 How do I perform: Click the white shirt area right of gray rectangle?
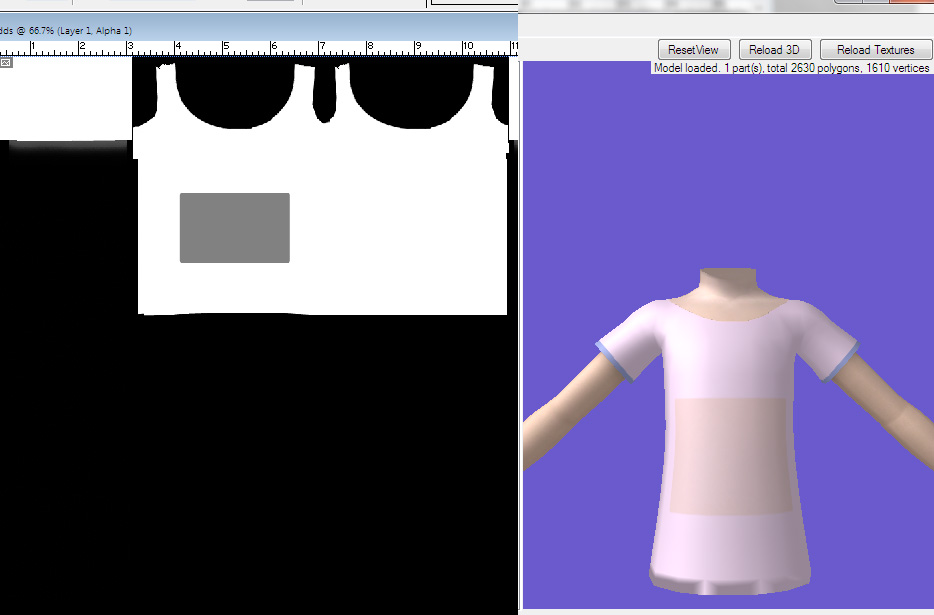pyautogui.click(x=400, y=230)
